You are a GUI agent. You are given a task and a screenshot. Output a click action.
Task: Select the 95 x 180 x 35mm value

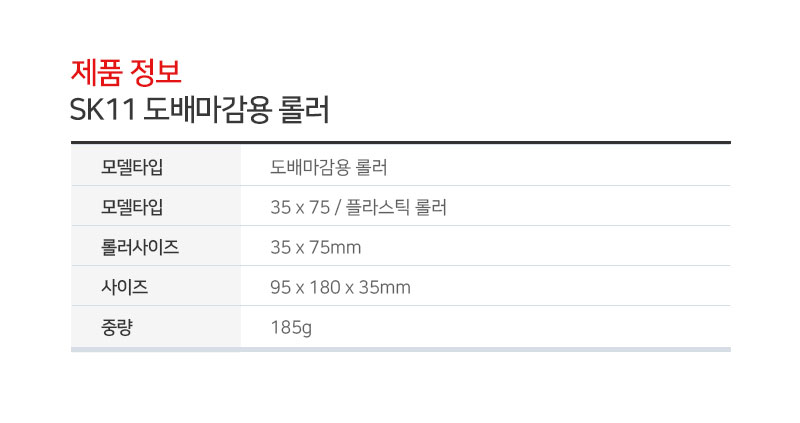coord(340,287)
